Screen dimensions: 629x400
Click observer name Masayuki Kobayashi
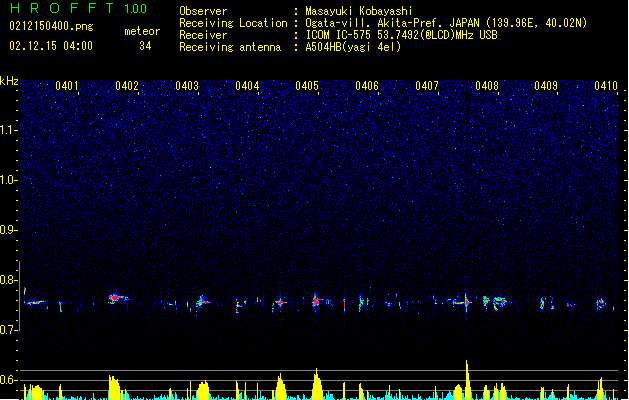359,11
